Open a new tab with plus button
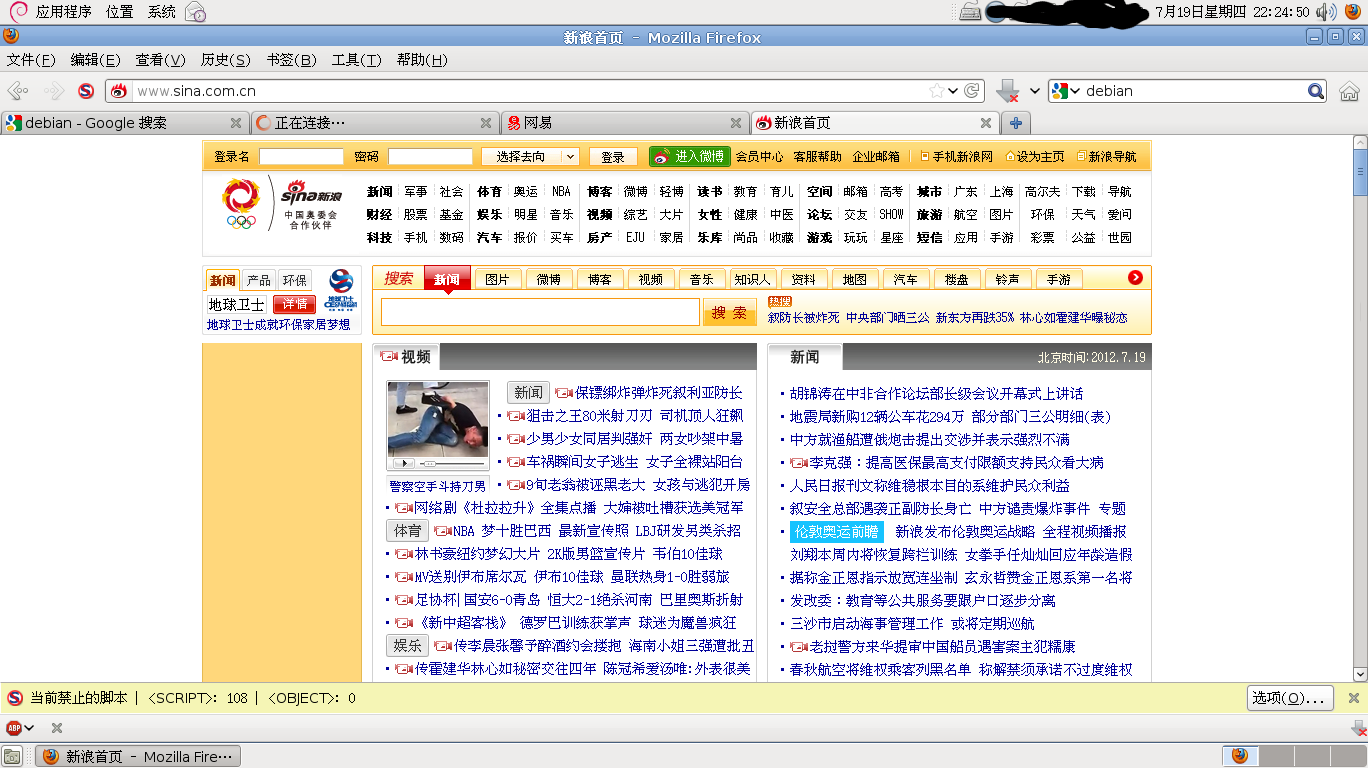The height and width of the screenshot is (768, 1368). pyautogui.click(x=1016, y=123)
